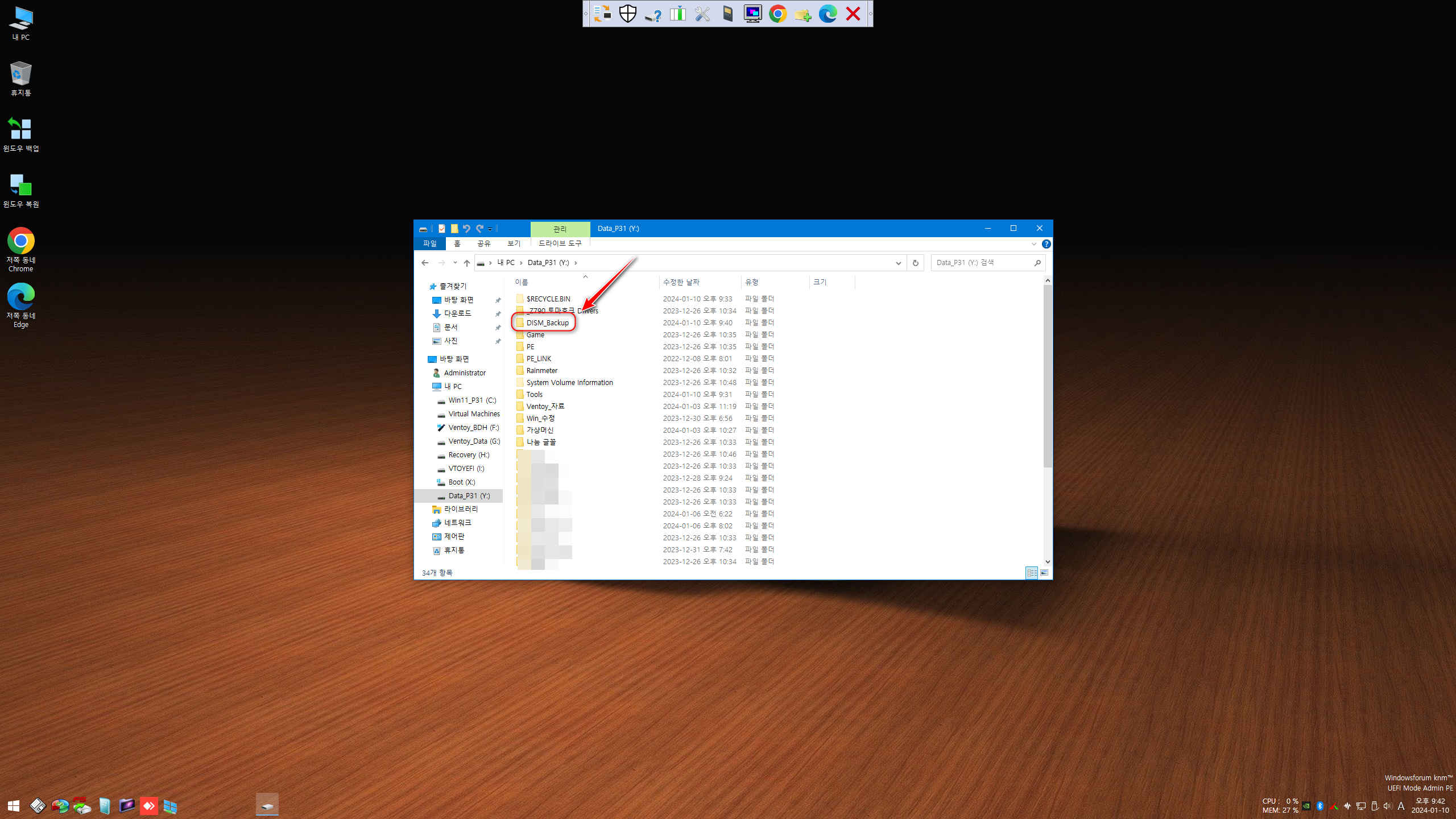
Task: Click the forward navigation arrow button
Action: click(441, 262)
